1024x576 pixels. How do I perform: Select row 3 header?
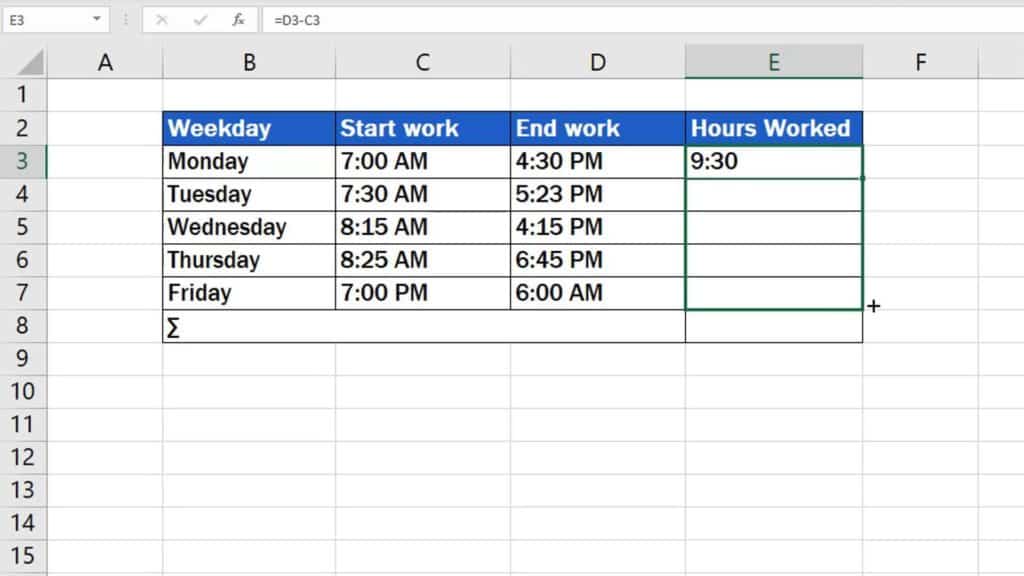tap(24, 161)
